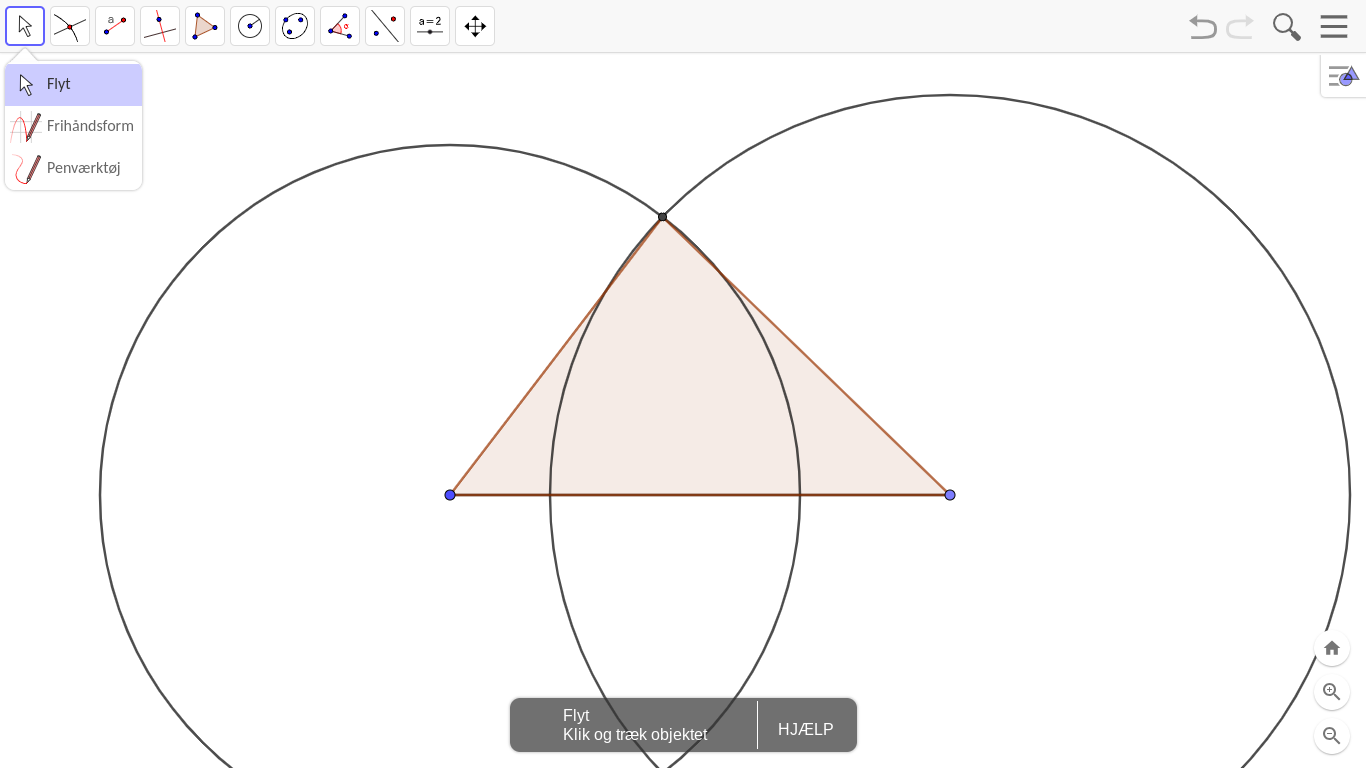Select the Segment/Line tool icon
Screen dimensions: 1366x768
pyautogui.click(x=115, y=26)
